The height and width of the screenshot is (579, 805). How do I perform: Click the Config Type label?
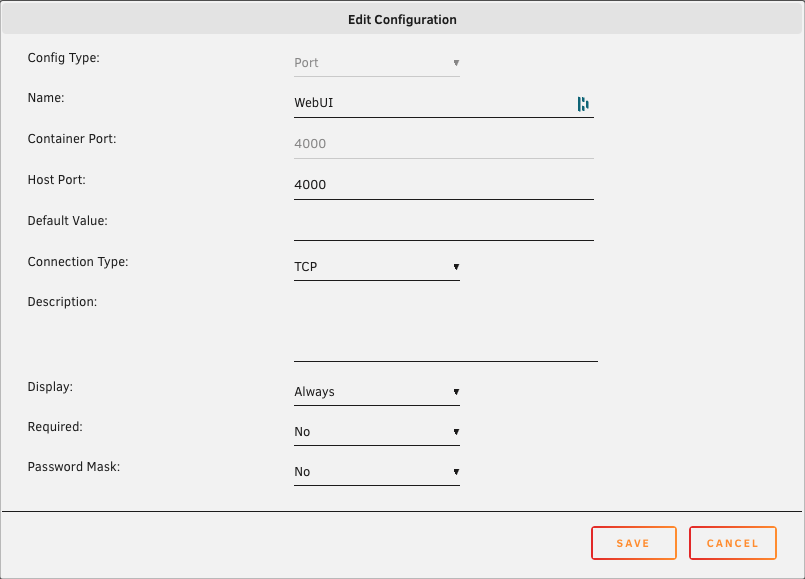(x=64, y=58)
